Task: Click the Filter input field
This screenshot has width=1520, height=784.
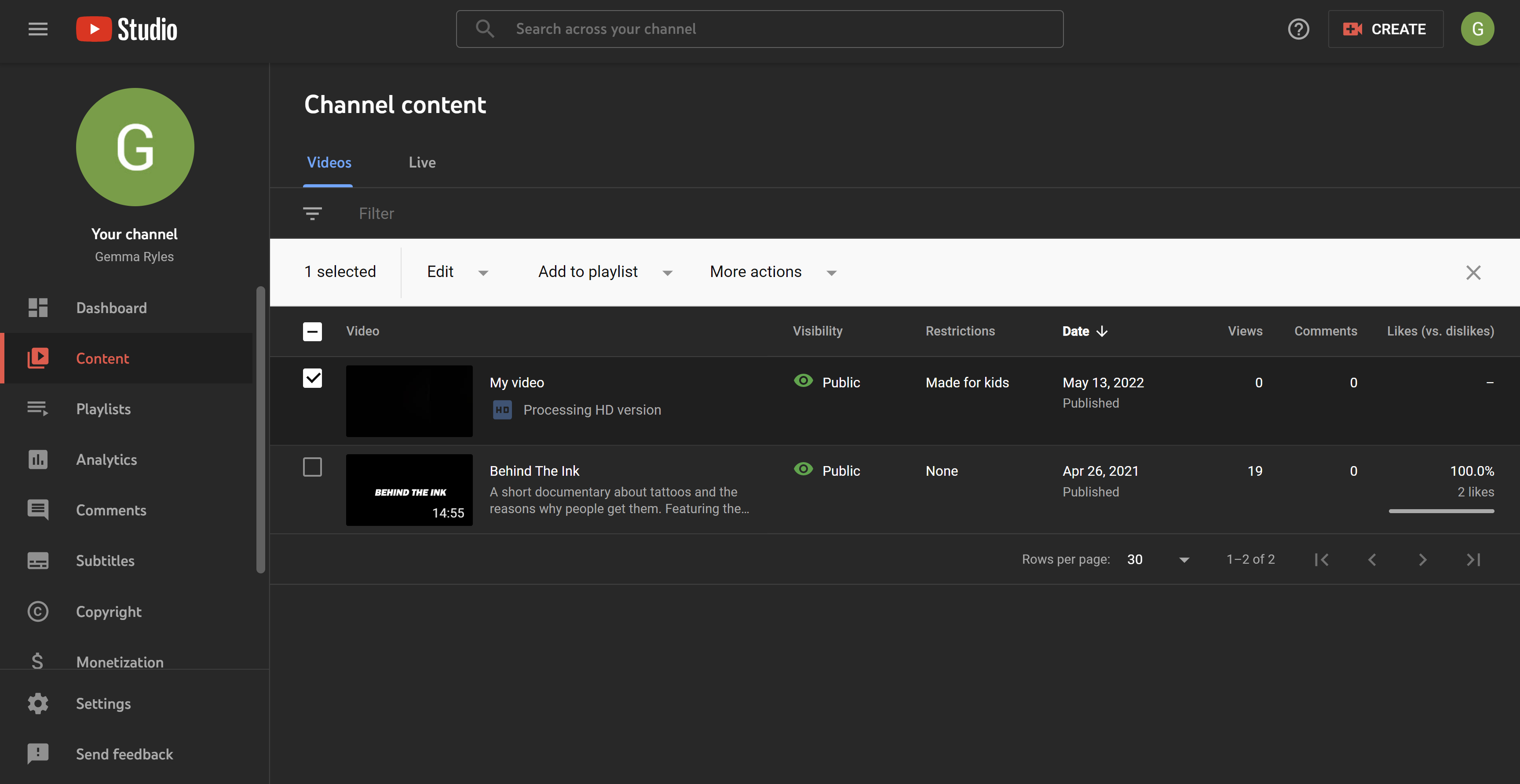Action: [376, 213]
